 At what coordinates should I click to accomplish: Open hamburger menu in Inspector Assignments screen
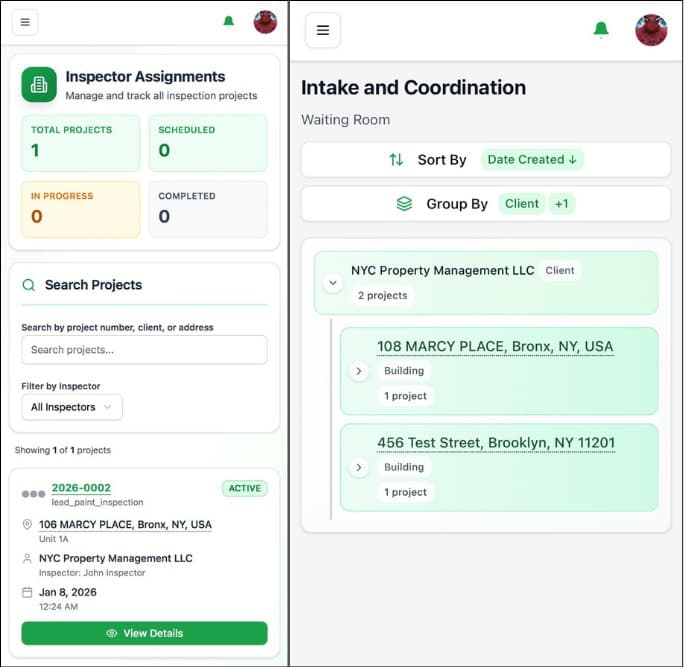click(x=25, y=22)
